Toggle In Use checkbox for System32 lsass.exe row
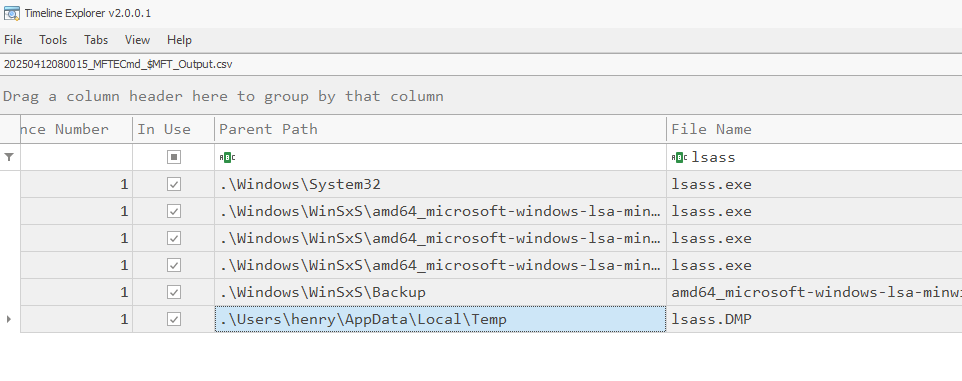Image resolution: width=962 pixels, height=381 pixels. coord(174,185)
